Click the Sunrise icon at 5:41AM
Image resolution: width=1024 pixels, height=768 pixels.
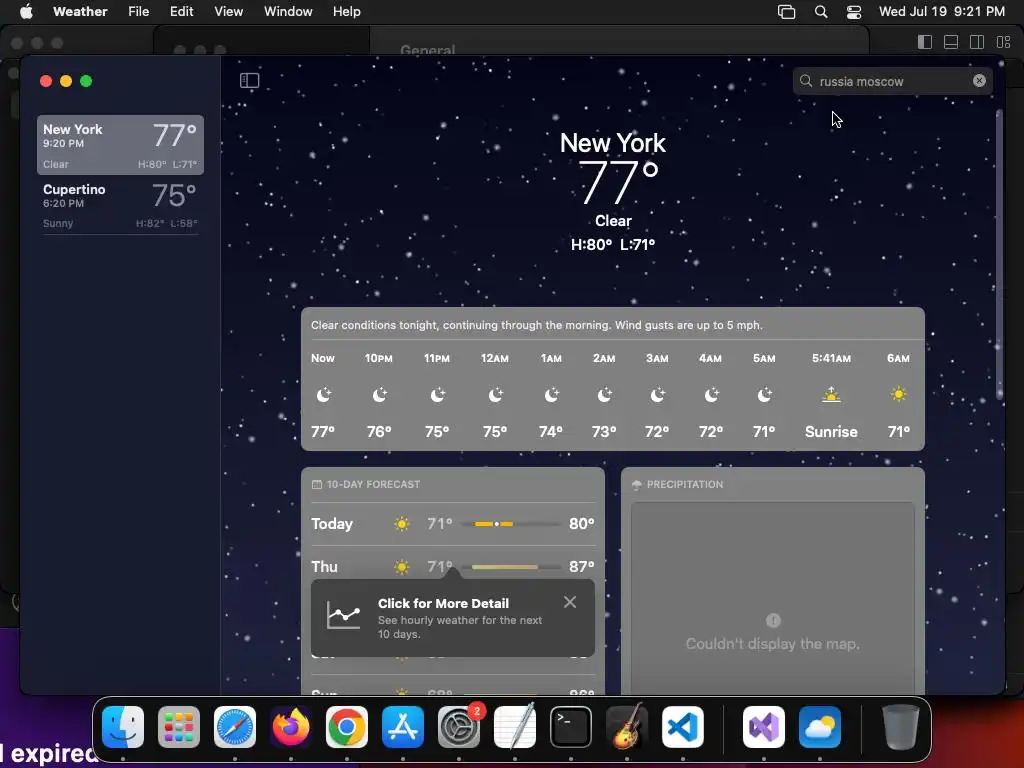[x=831, y=394]
